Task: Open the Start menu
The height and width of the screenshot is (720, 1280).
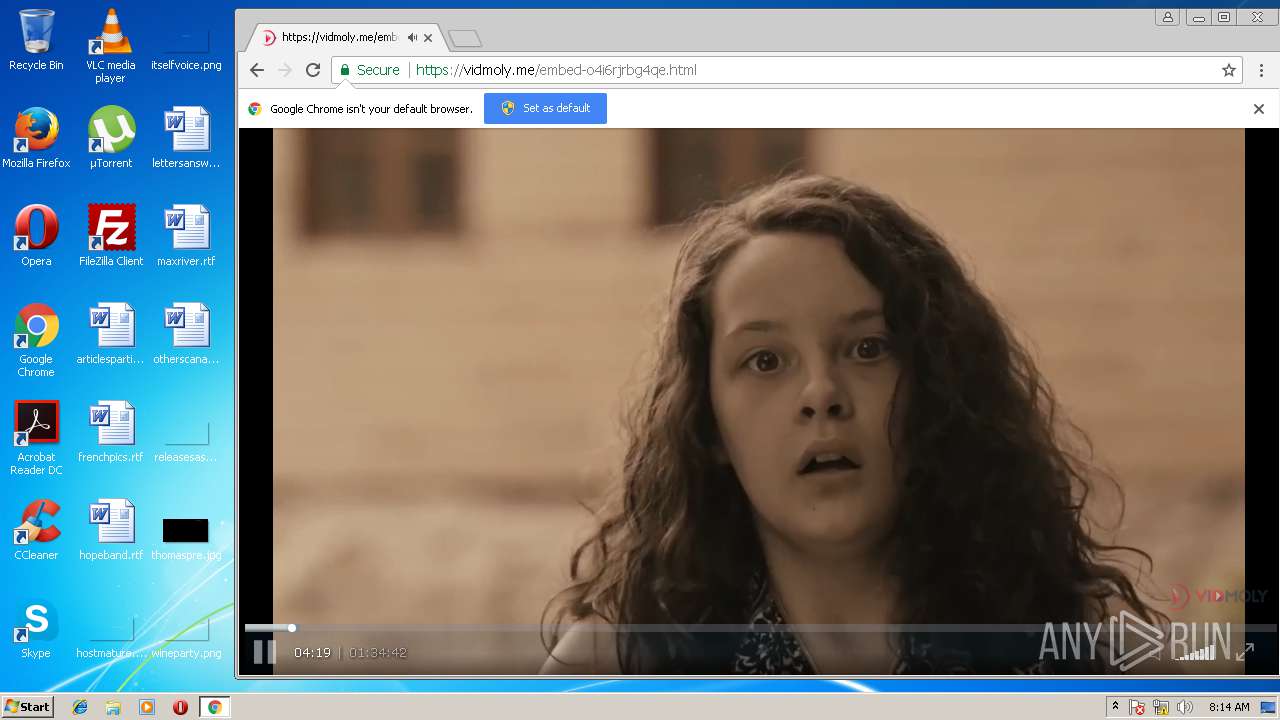Action: [27, 707]
